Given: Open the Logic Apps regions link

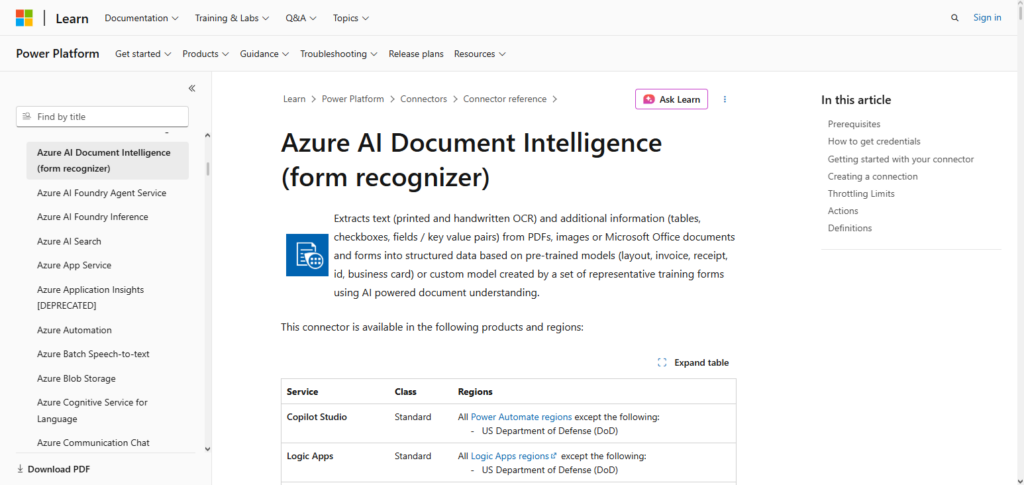Looking at the screenshot, I should pos(509,456).
